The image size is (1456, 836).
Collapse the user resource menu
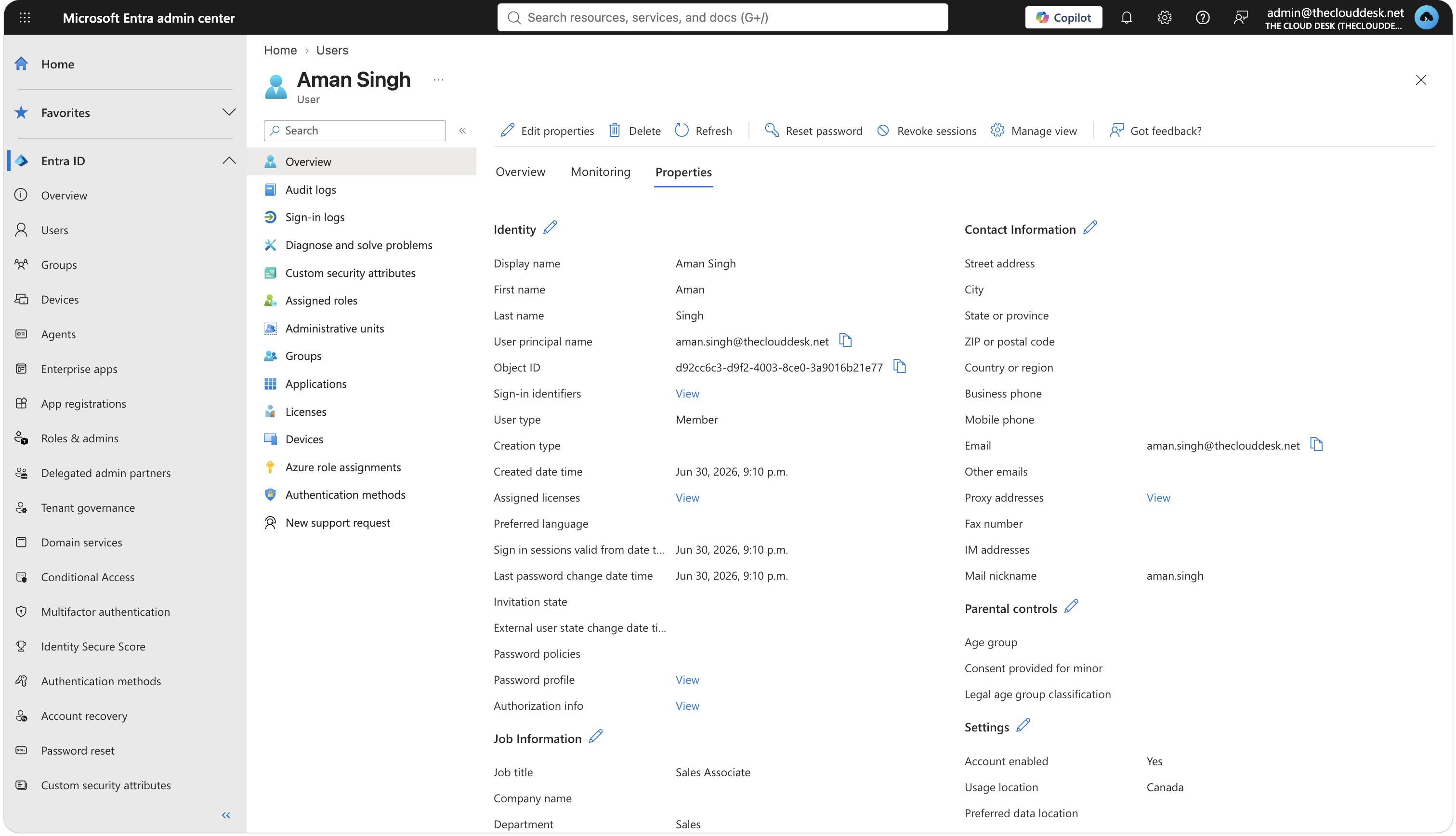coord(462,131)
